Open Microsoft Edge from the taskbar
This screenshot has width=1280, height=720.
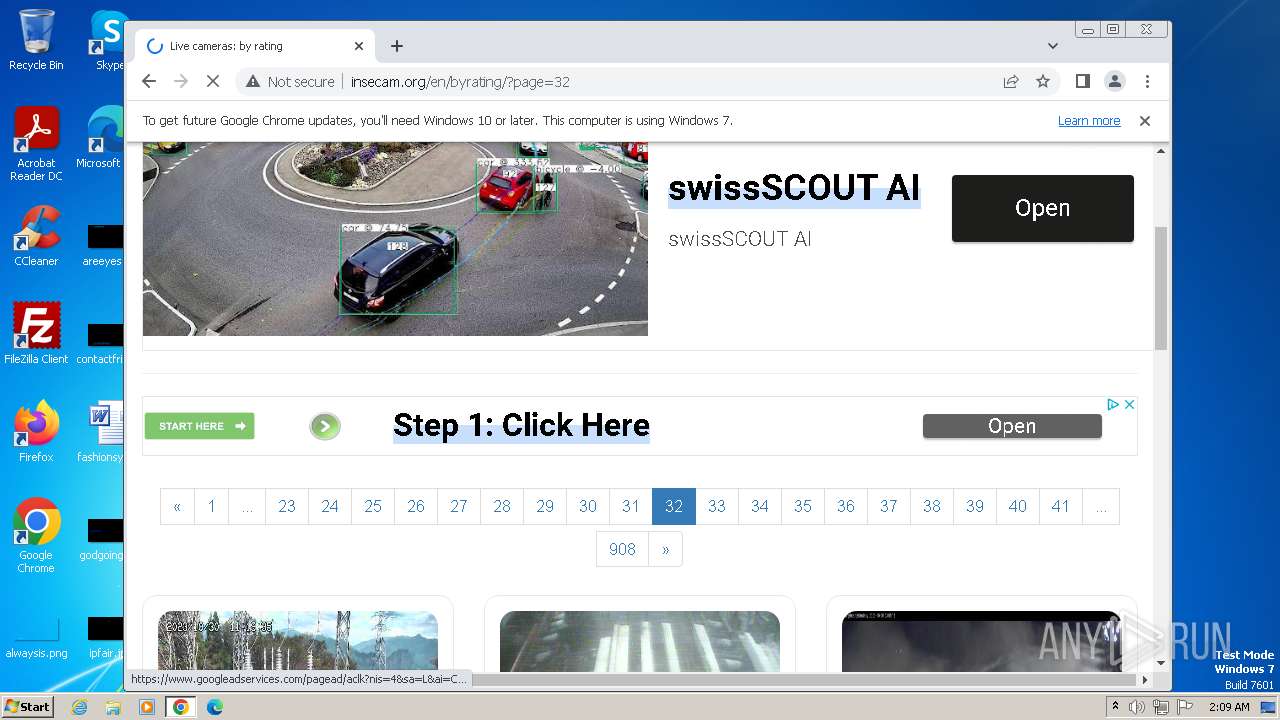pyautogui.click(x=215, y=707)
